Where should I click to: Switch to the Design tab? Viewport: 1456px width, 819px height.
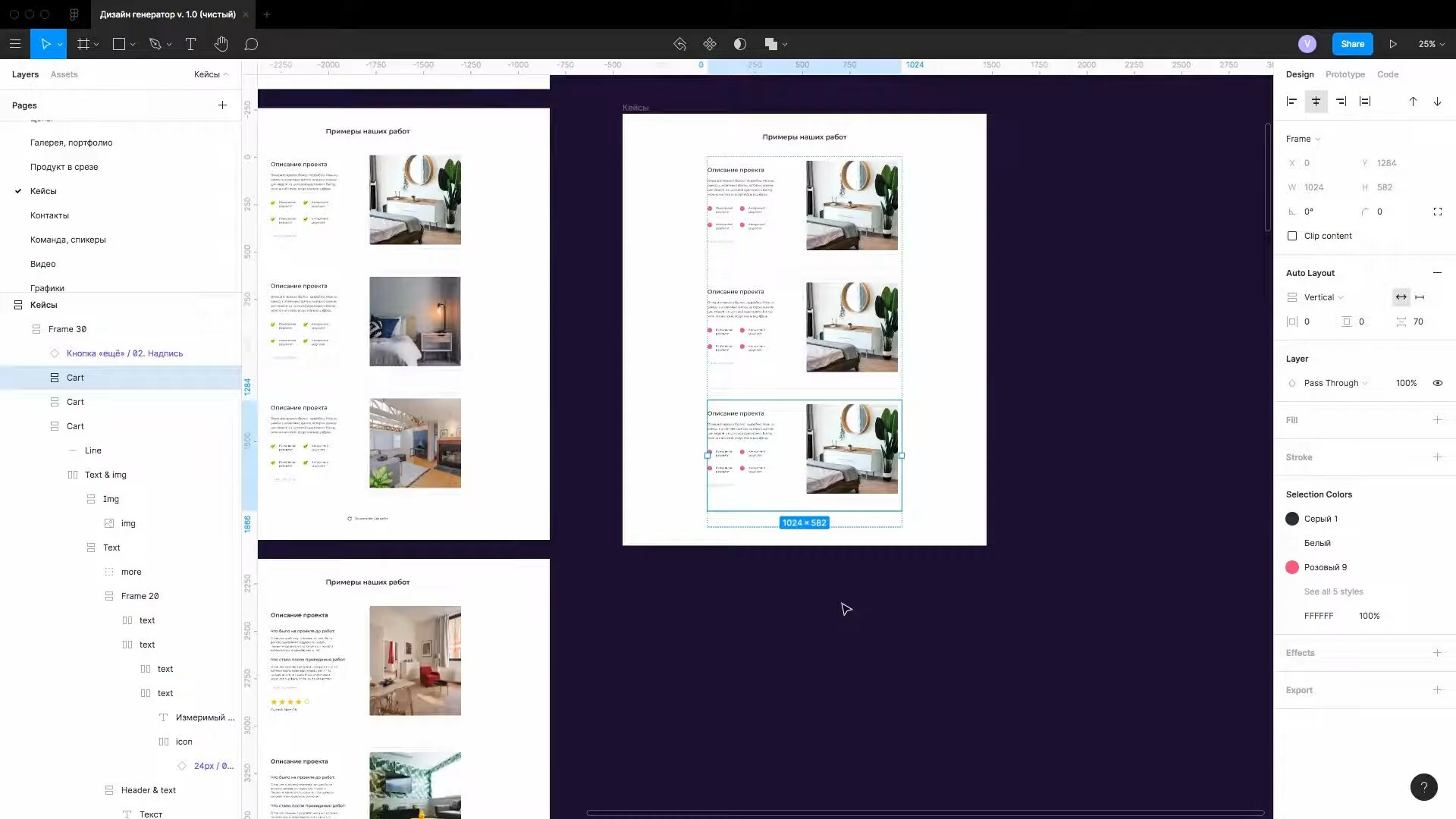click(x=1300, y=74)
